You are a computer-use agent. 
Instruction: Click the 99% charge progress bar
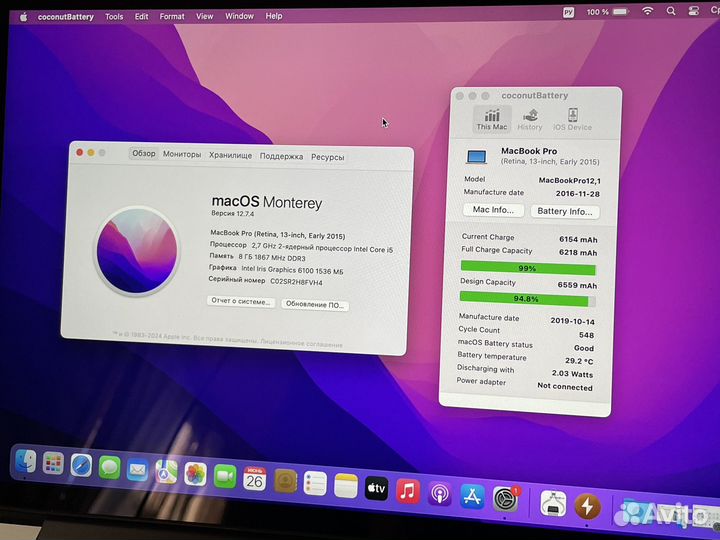tap(528, 268)
